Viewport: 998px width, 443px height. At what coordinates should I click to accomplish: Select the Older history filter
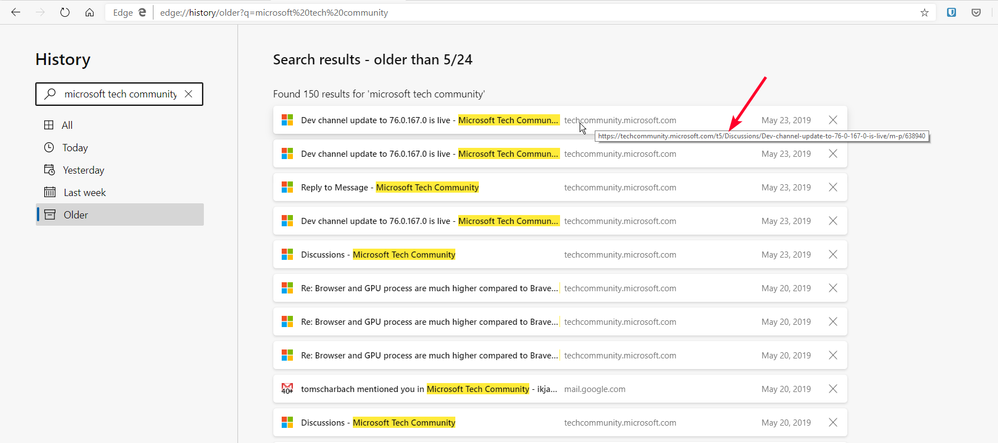tap(120, 214)
